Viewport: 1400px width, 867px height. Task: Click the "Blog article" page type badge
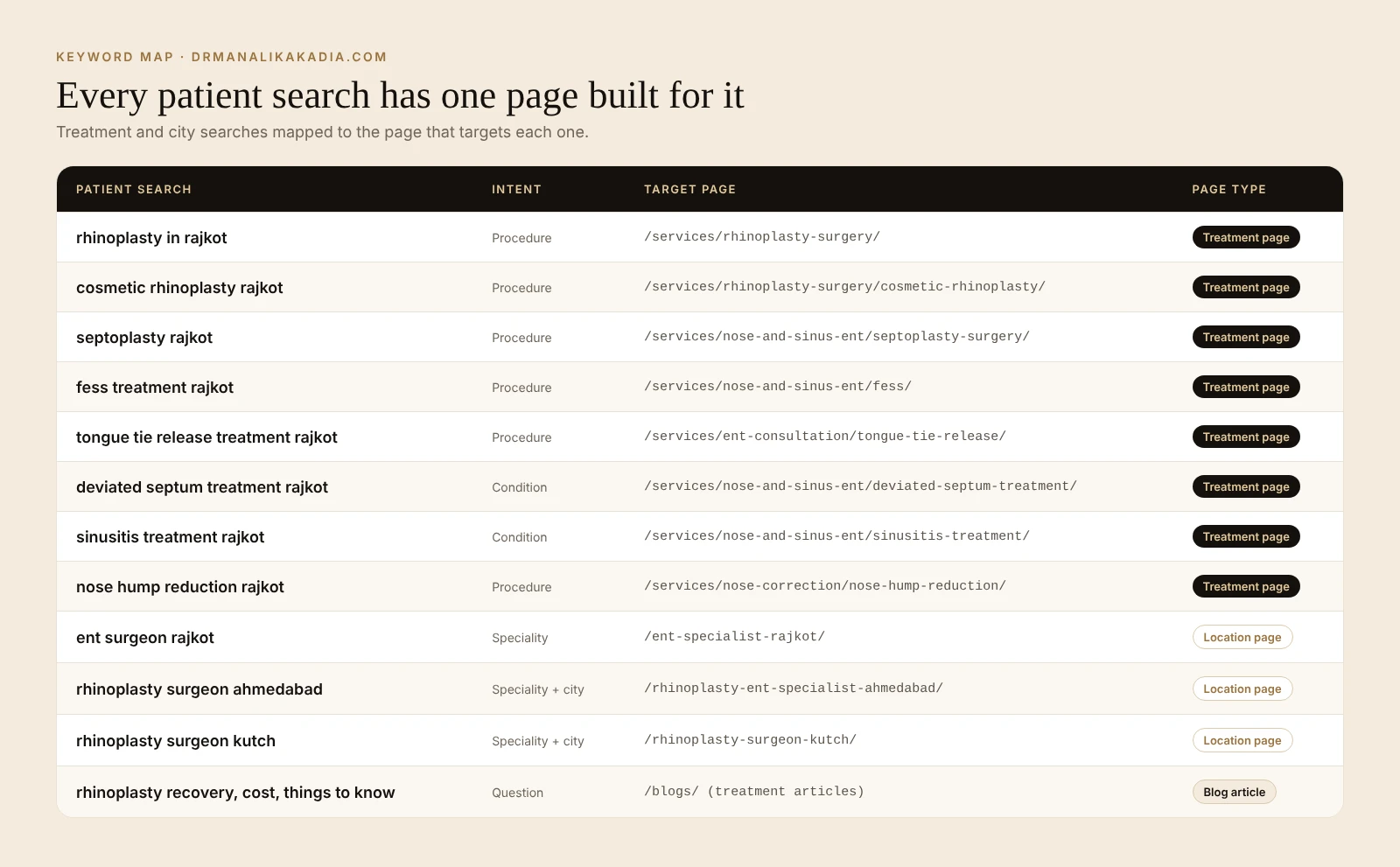click(1235, 793)
